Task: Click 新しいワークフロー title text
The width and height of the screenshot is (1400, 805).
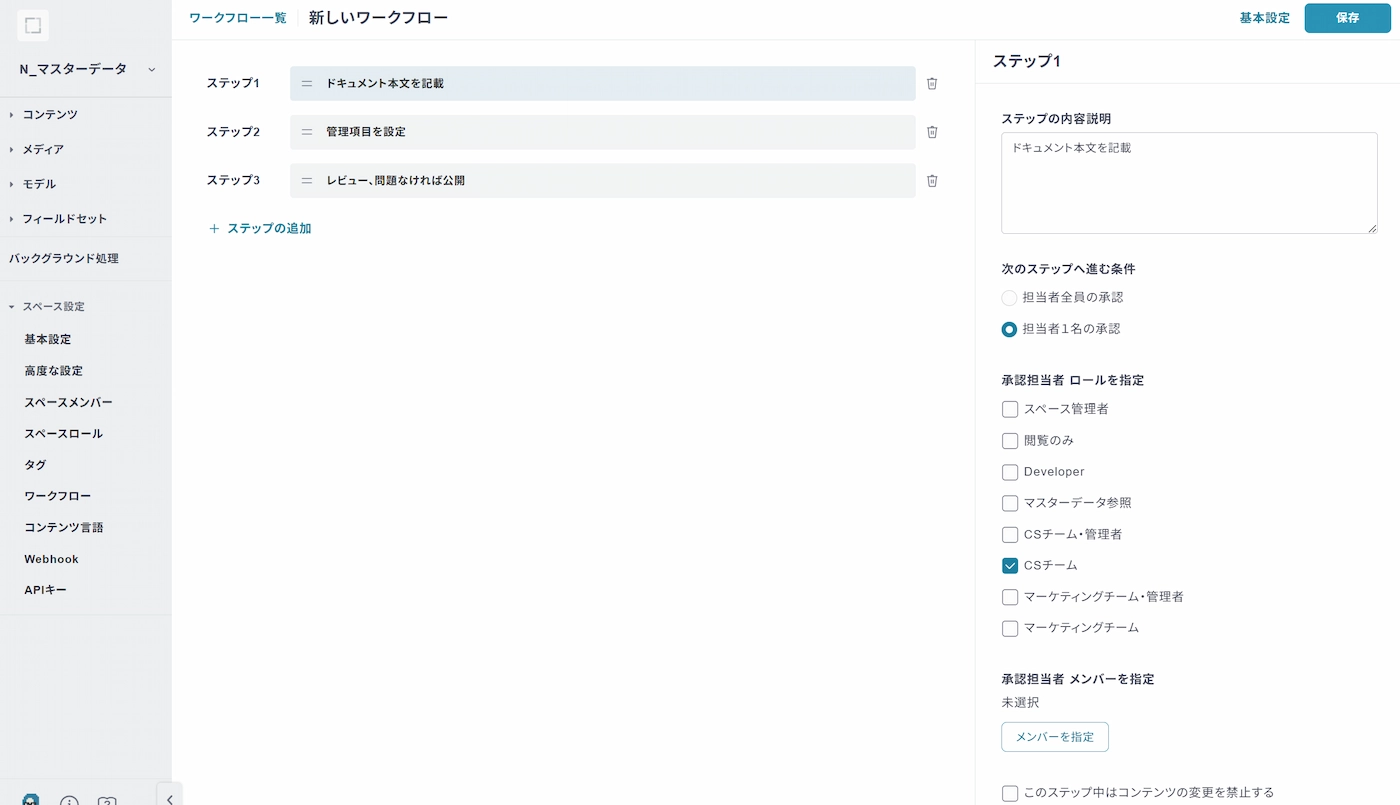Action: [x=378, y=18]
